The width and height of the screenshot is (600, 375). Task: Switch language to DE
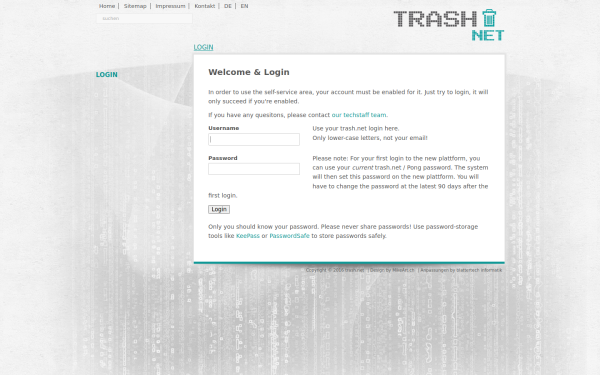[x=228, y=6]
